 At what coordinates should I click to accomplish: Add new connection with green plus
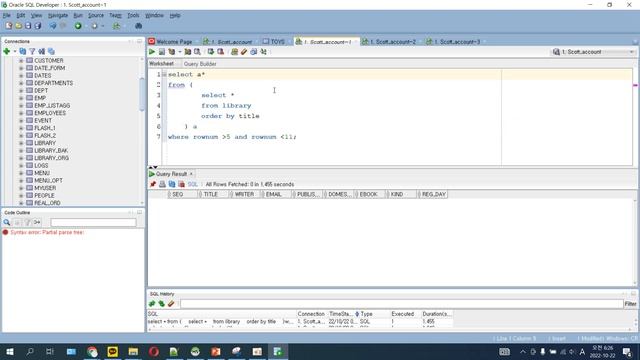[x=7, y=51]
